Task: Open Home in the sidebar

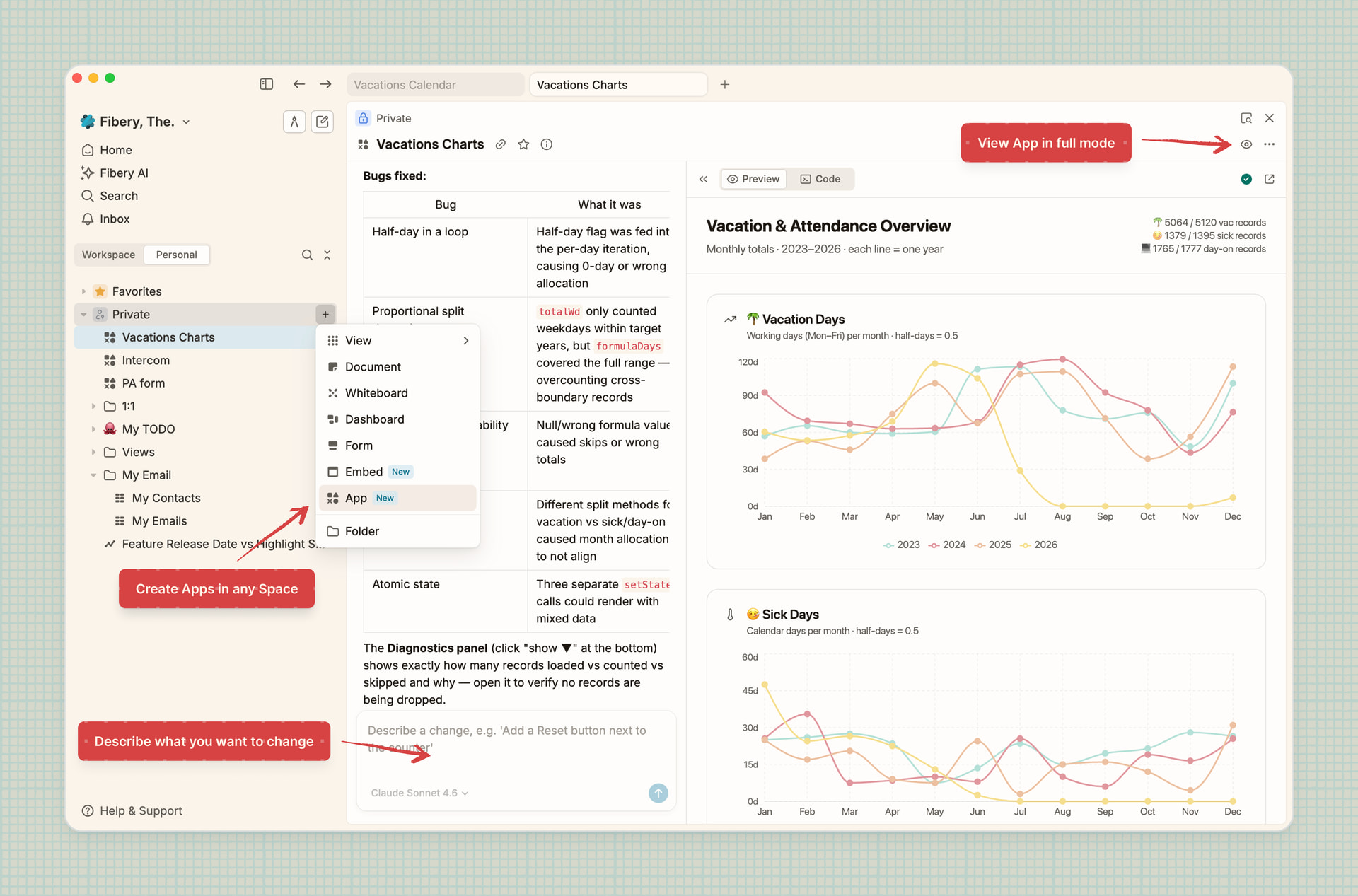Action: click(116, 150)
